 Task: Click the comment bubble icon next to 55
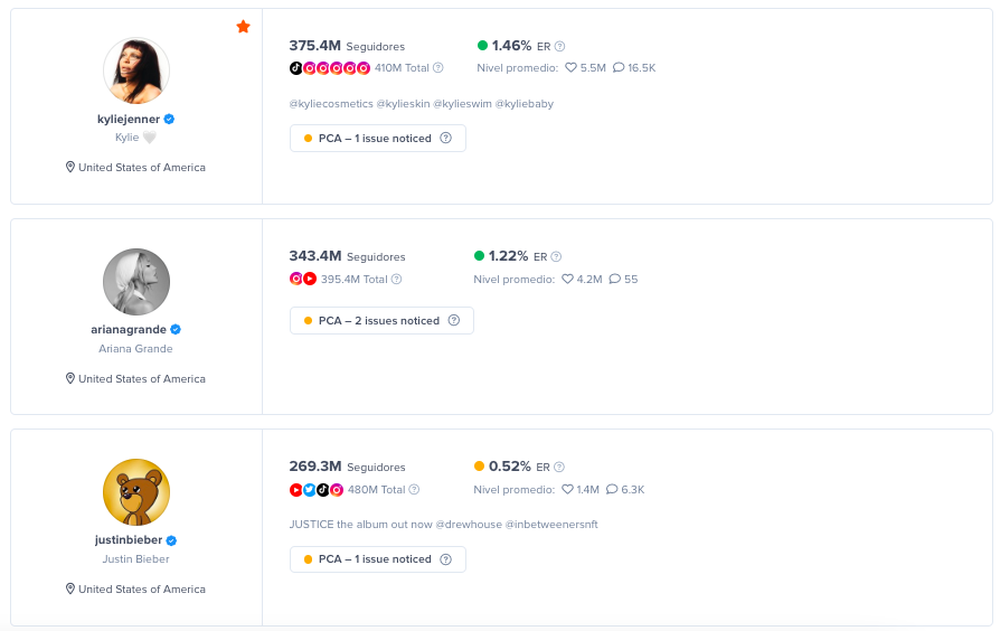tap(615, 279)
